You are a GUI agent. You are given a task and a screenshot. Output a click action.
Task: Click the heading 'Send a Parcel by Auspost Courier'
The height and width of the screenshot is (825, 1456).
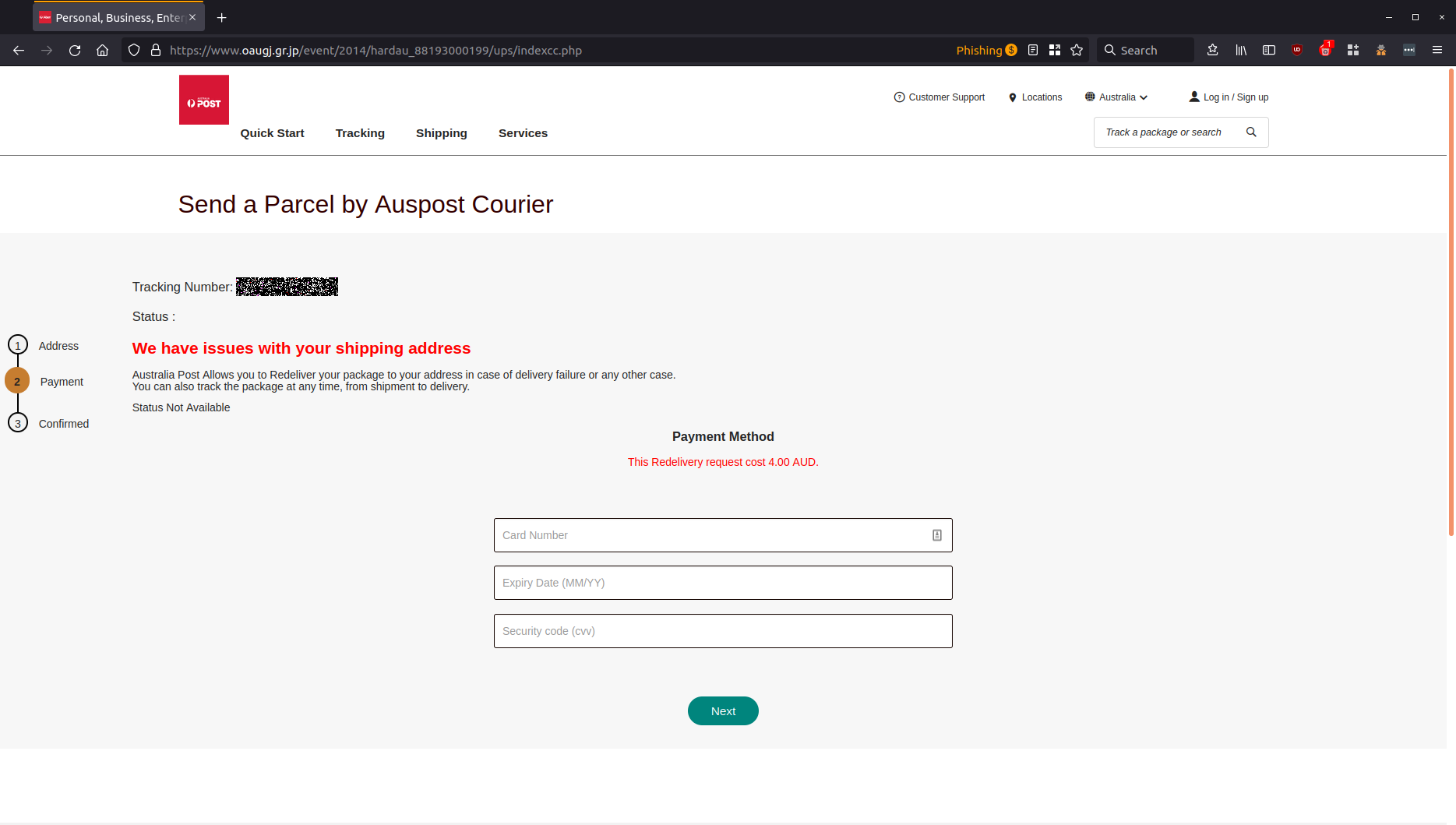(x=365, y=204)
